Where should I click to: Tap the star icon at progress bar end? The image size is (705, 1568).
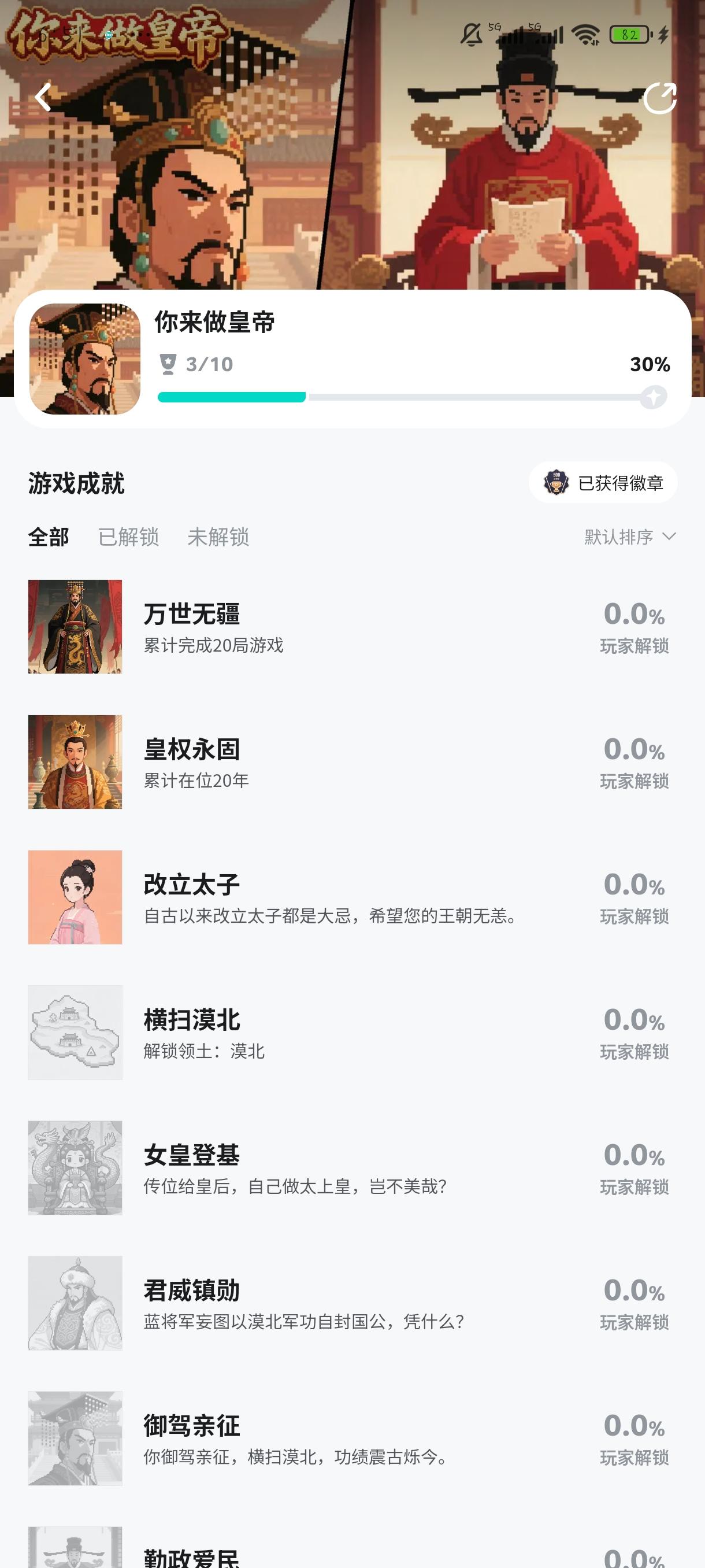654,397
